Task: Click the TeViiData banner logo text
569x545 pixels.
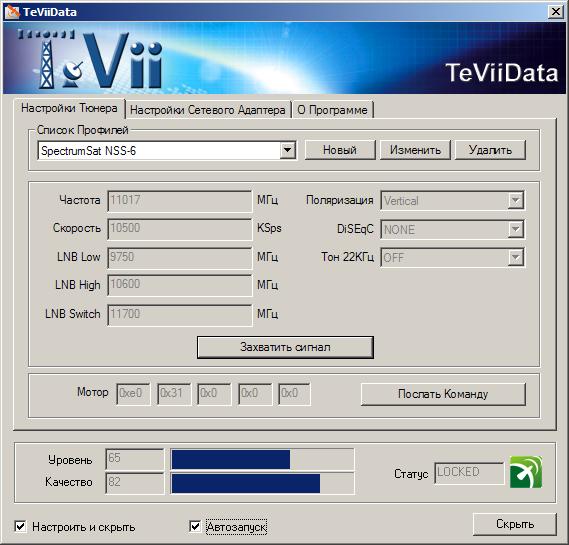Action: (502, 73)
